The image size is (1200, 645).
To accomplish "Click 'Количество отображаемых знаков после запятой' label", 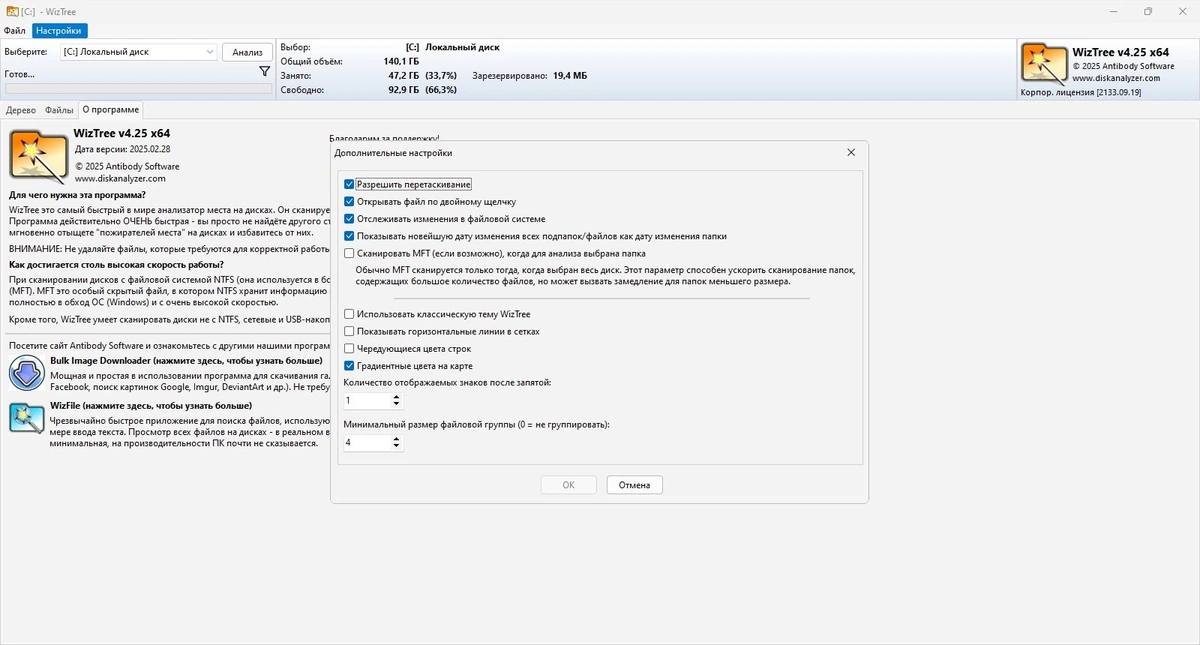I will [447, 382].
